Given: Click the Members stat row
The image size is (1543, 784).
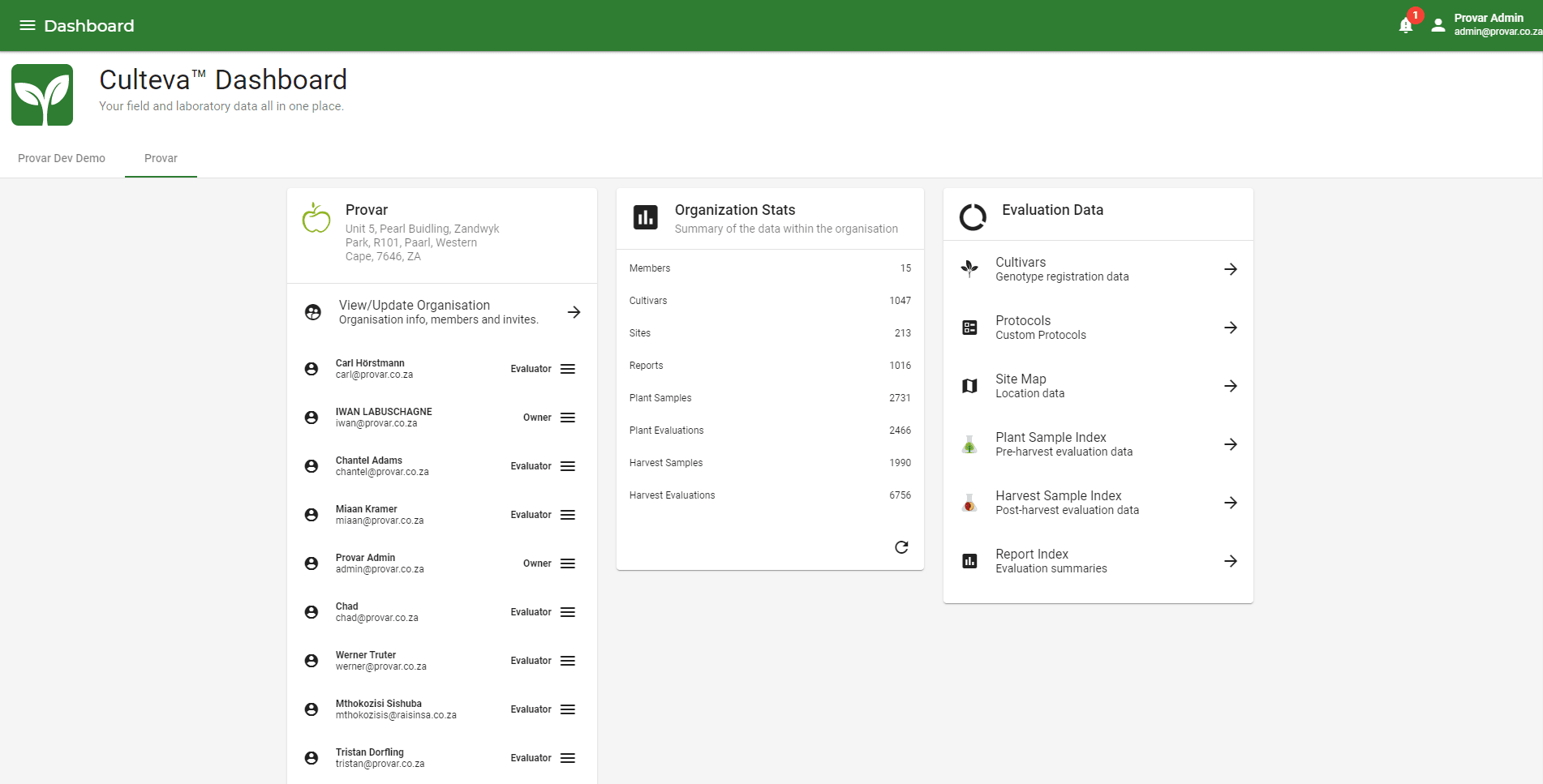Looking at the screenshot, I should 770,268.
